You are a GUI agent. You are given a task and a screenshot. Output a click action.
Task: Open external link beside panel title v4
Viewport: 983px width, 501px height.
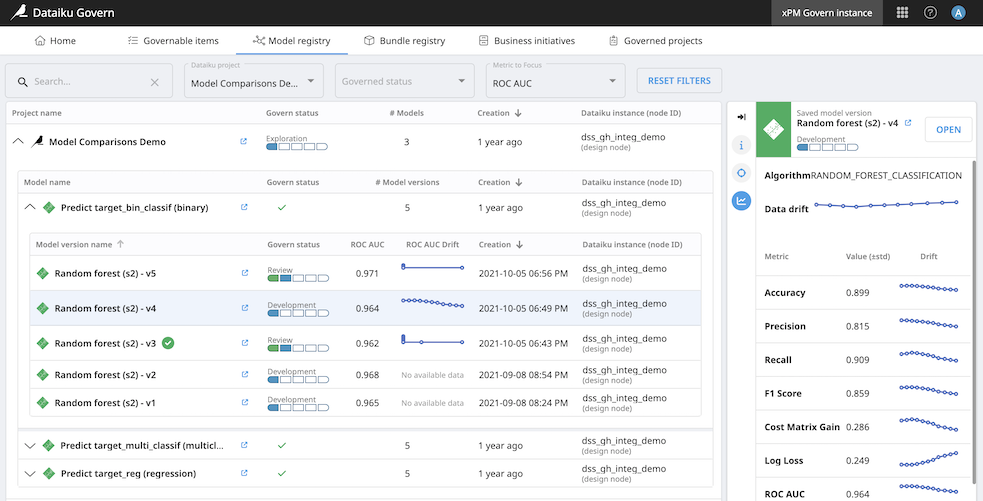tap(908, 124)
